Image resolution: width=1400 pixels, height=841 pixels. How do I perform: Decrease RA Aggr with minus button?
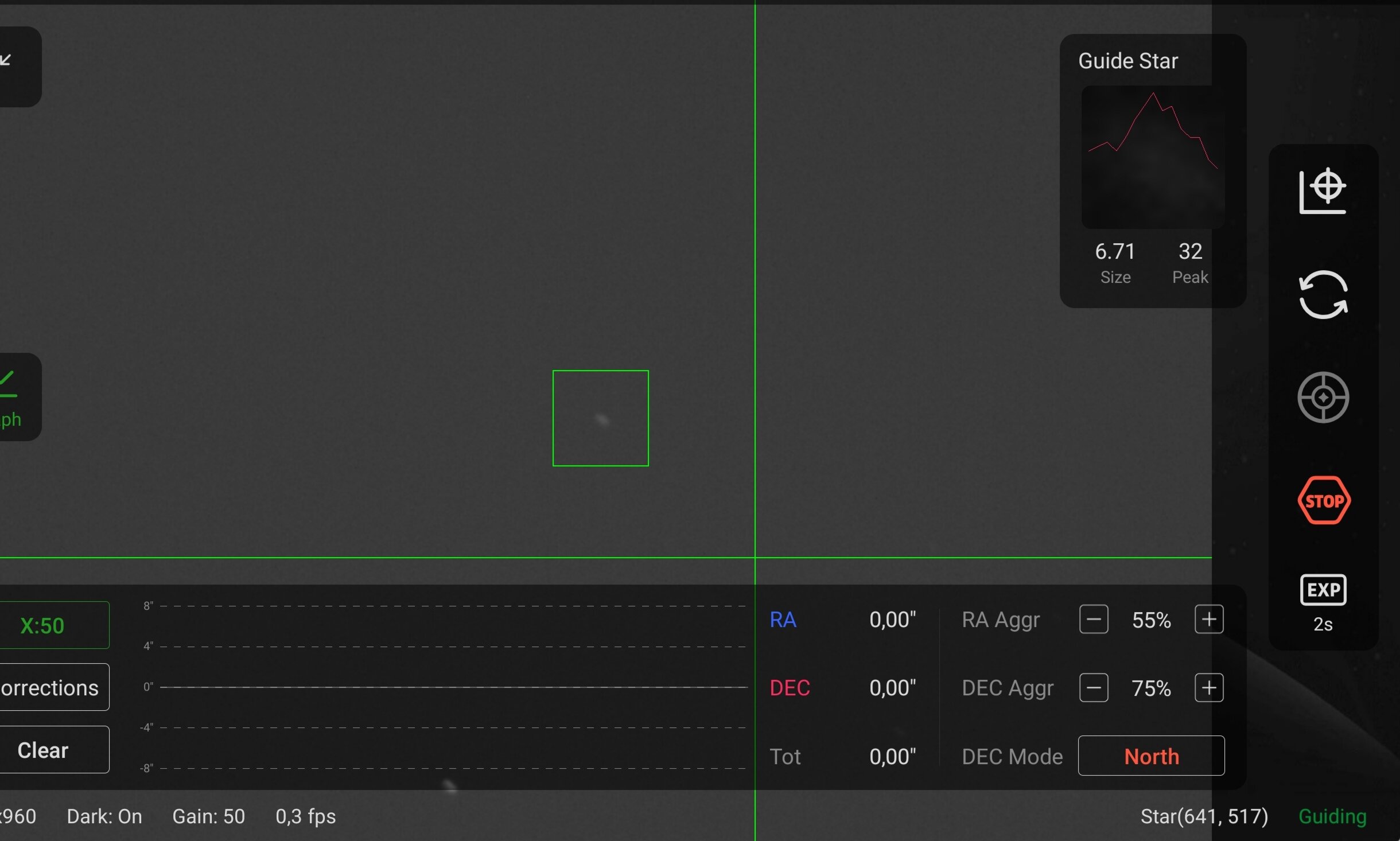1093,620
